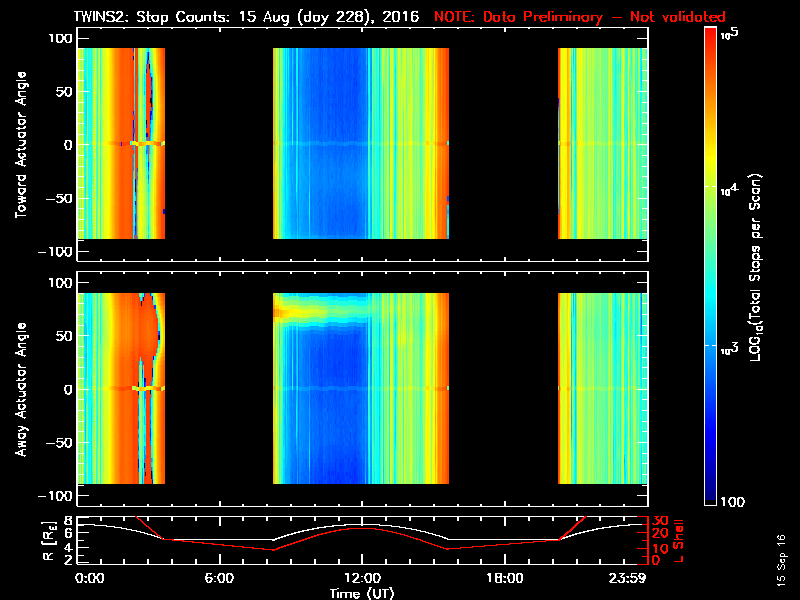
Task: Click the TWINS2 Stop Counts plot title
Action: coord(250,16)
